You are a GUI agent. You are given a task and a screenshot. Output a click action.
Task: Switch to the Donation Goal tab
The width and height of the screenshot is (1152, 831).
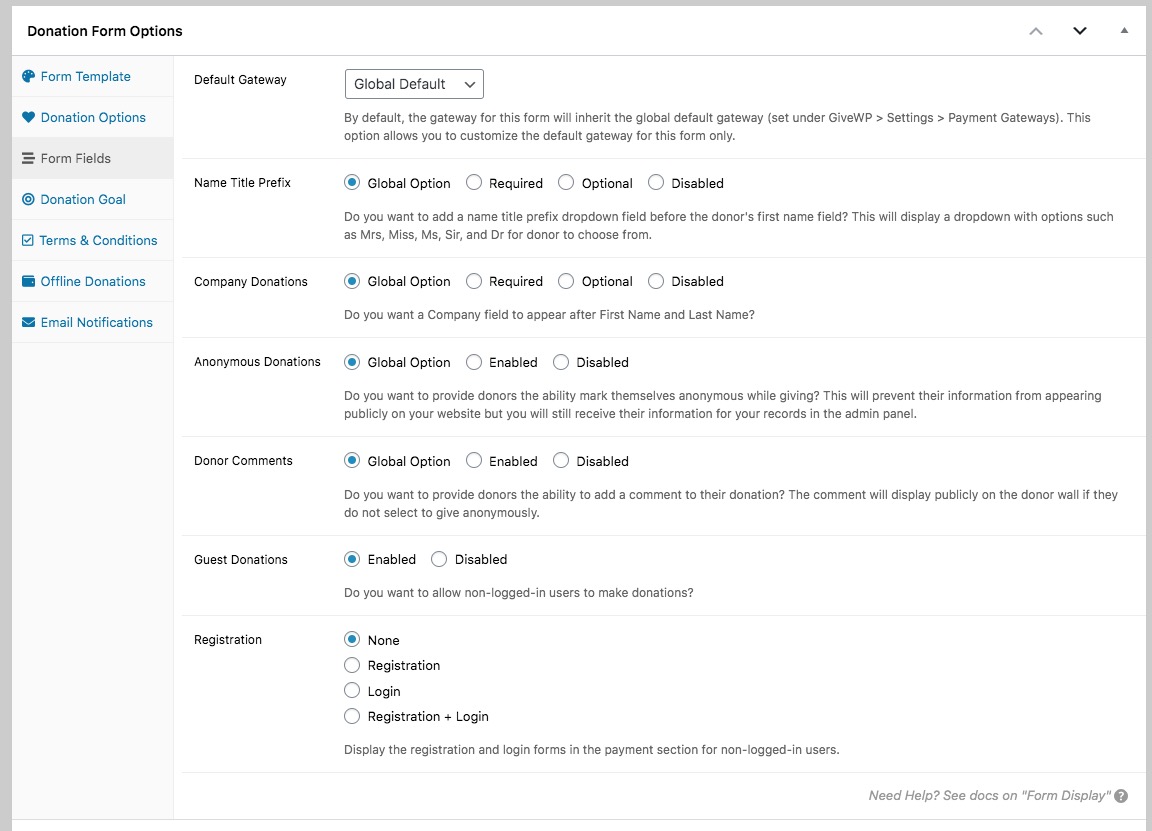click(x=93, y=199)
